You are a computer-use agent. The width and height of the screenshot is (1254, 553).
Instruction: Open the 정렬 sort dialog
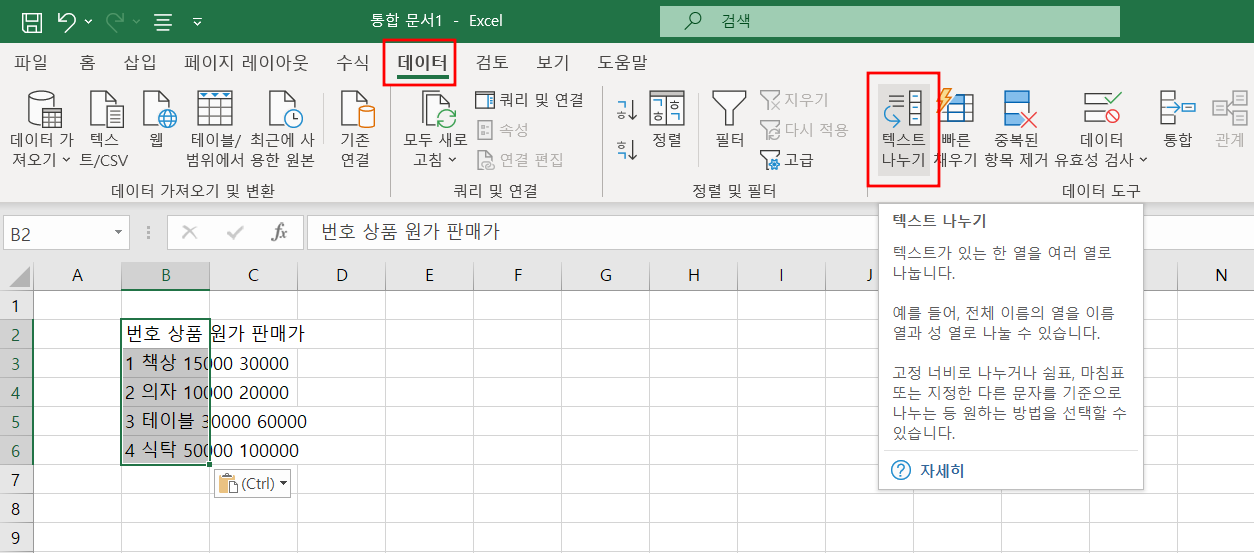coord(666,121)
